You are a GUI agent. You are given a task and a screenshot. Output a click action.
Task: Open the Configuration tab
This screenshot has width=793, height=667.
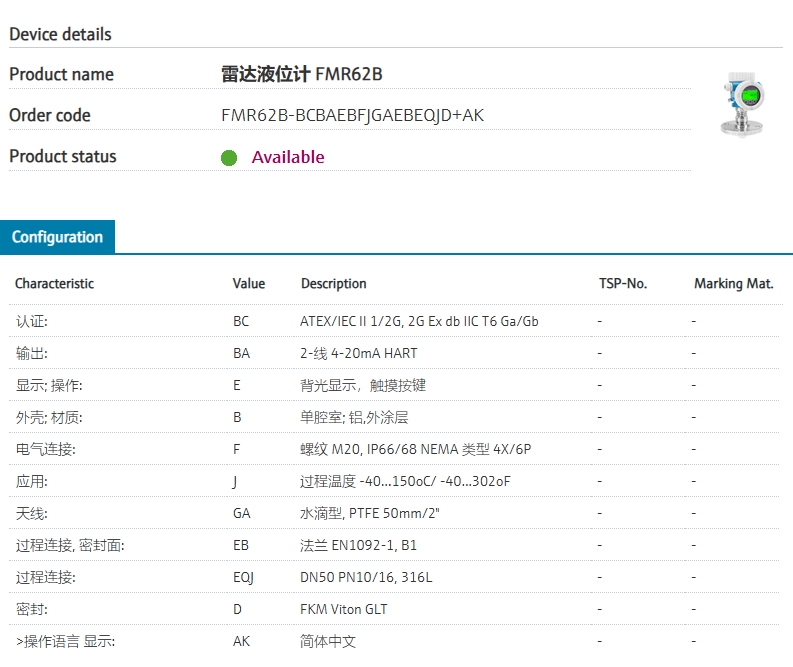coord(57,237)
